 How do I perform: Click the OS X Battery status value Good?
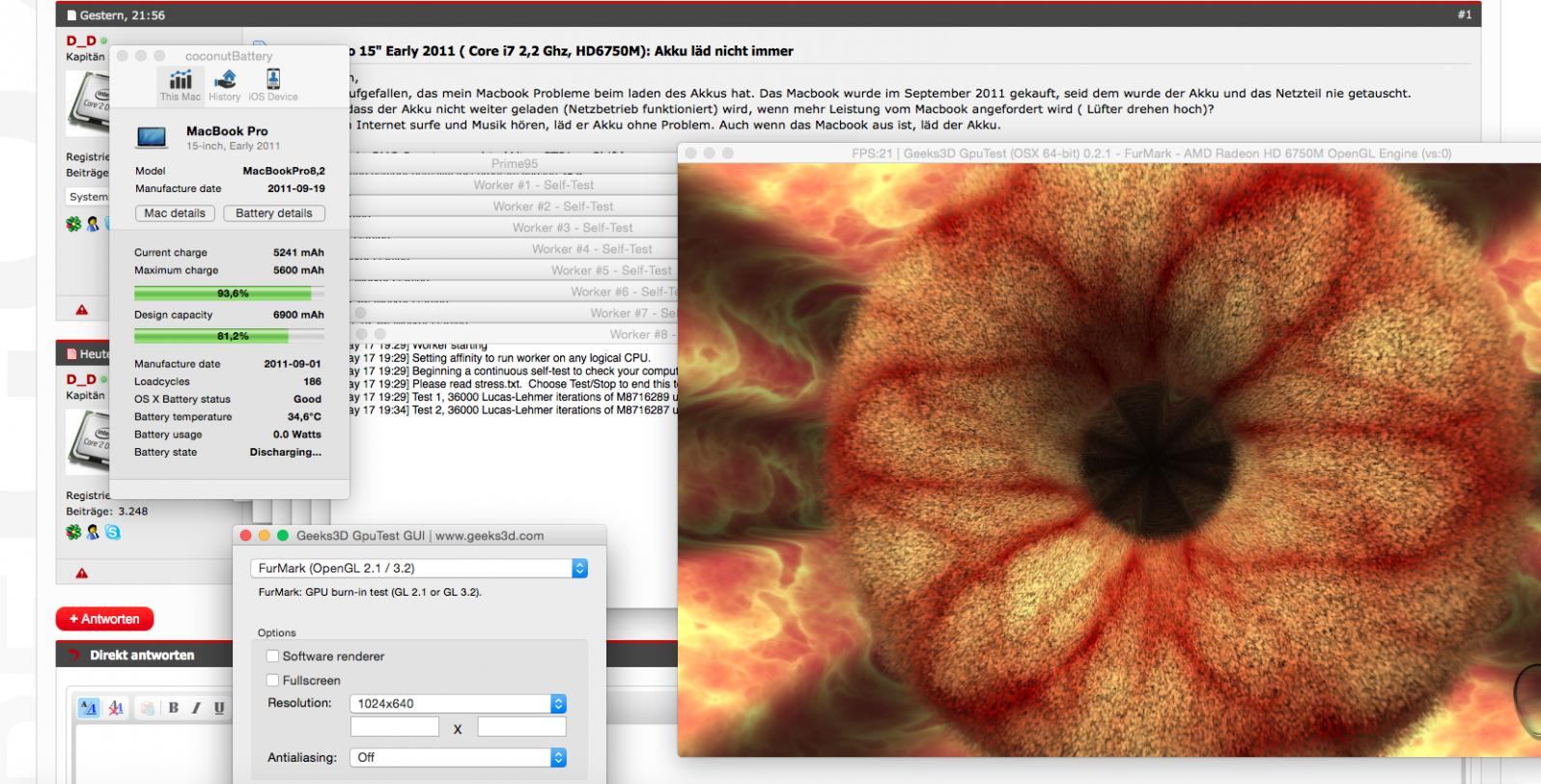pos(307,399)
